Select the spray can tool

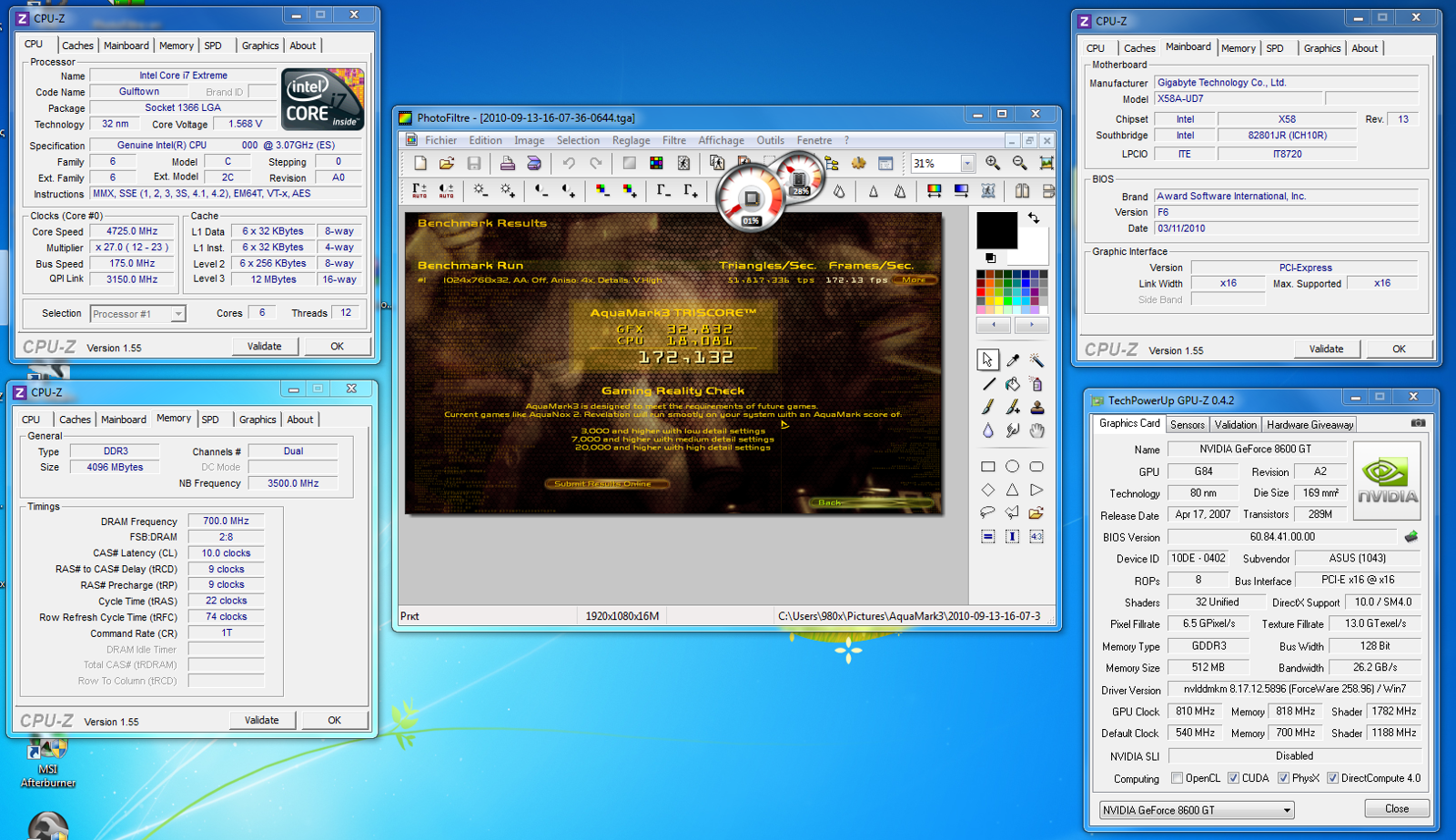click(x=1036, y=384)
